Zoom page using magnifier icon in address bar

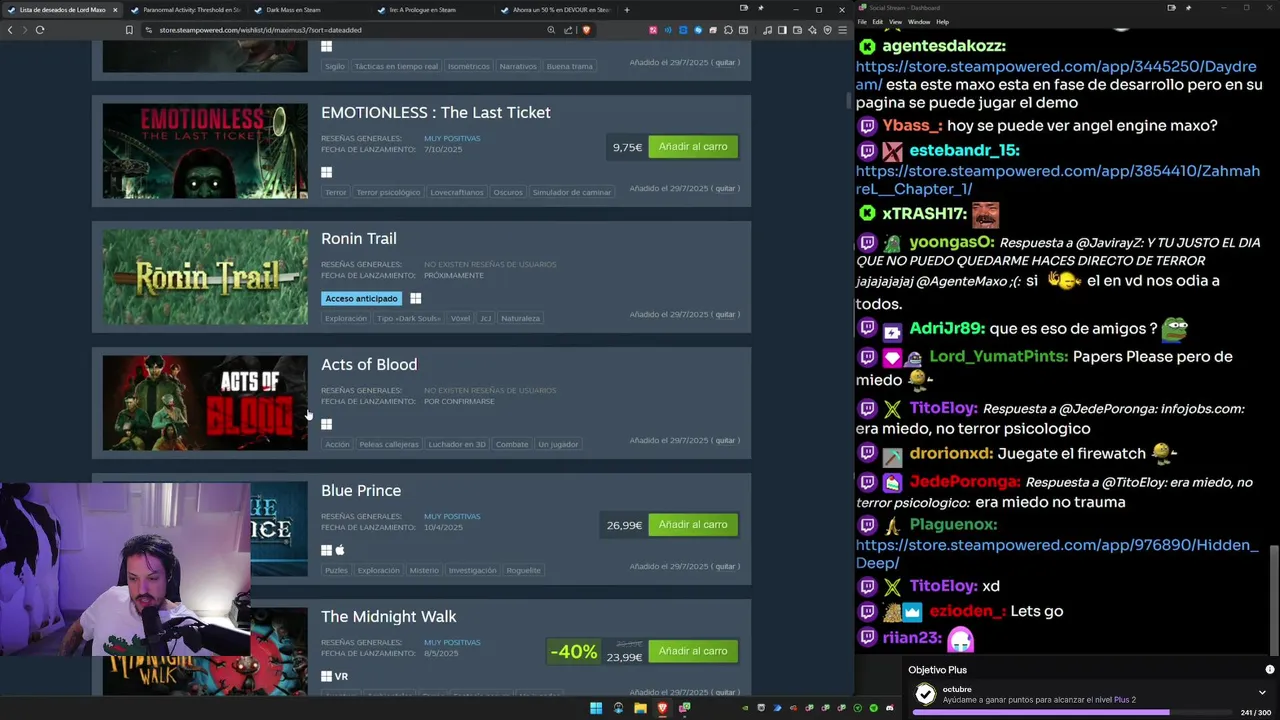(x=551, y=30)
